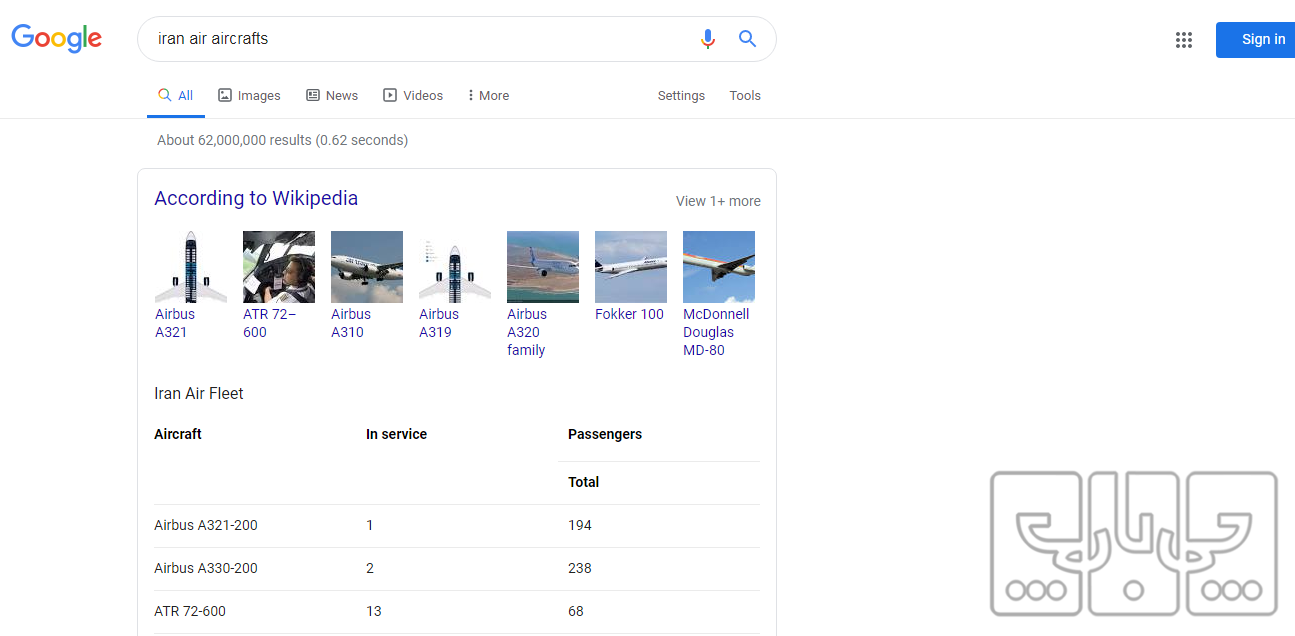Click the ATR 72-600 cockpit thumbnail
The image size is (1295, 636).
tap(279, 267)
